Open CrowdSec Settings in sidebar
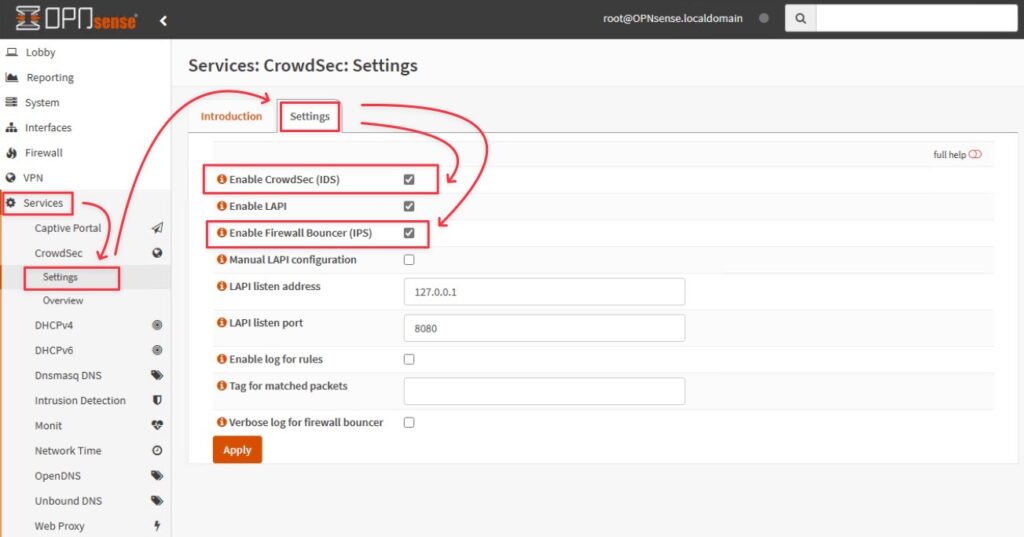The height and width of the screenshot is (537, 1024). [x=60, y=277]
